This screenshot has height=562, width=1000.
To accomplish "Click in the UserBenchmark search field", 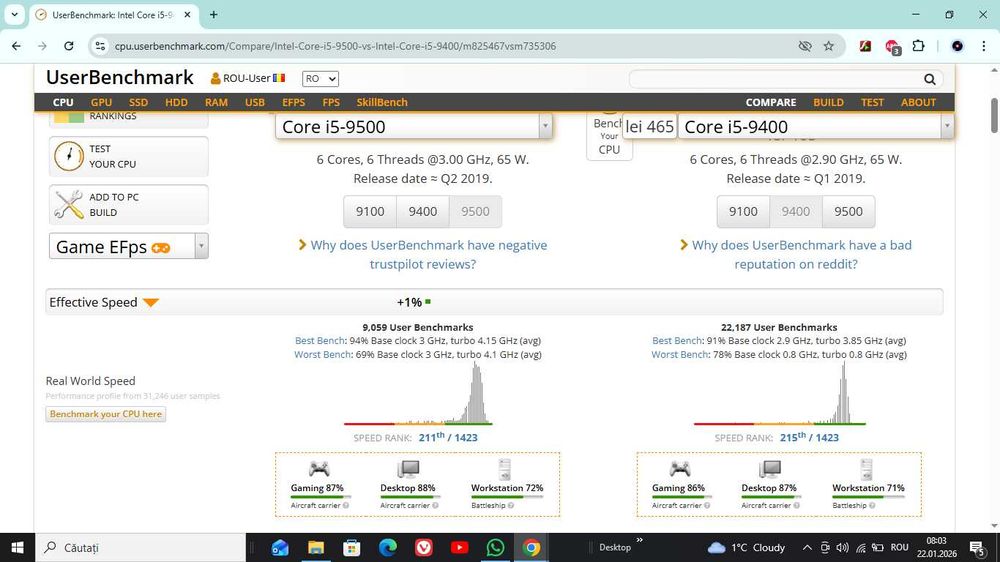I will [x=775, y=79].
